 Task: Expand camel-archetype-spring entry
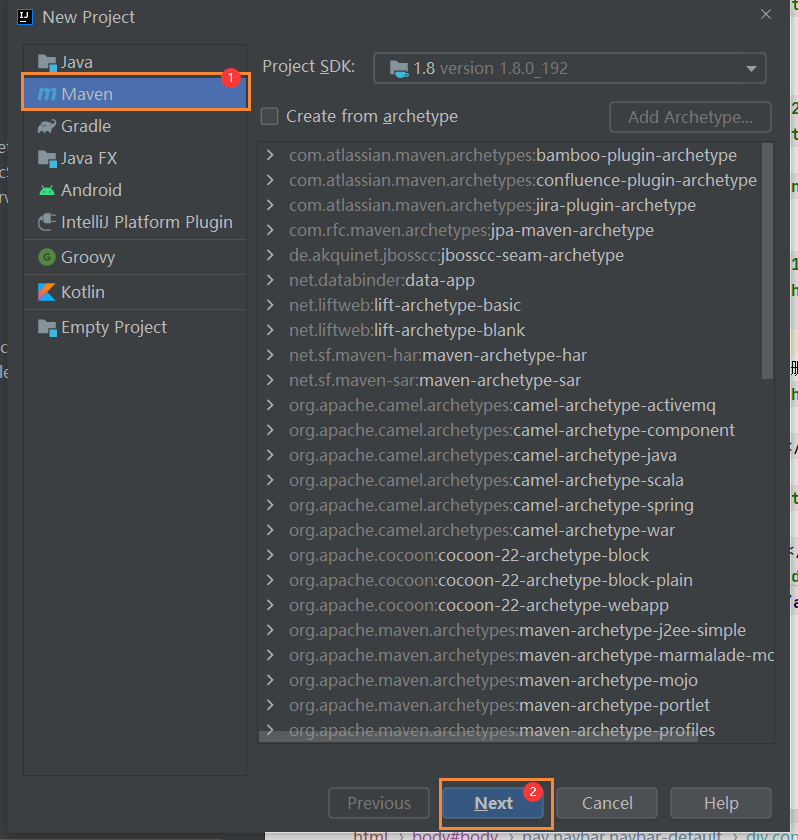(270, 505)
